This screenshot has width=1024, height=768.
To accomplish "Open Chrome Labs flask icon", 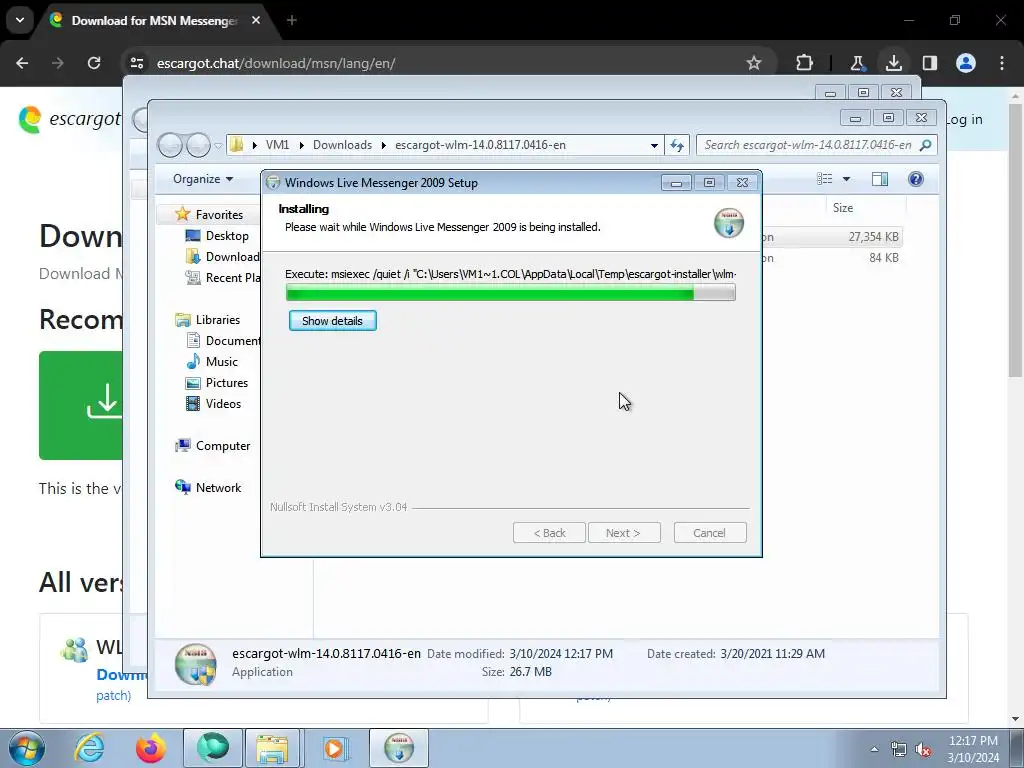I will [x=857, y=63].
